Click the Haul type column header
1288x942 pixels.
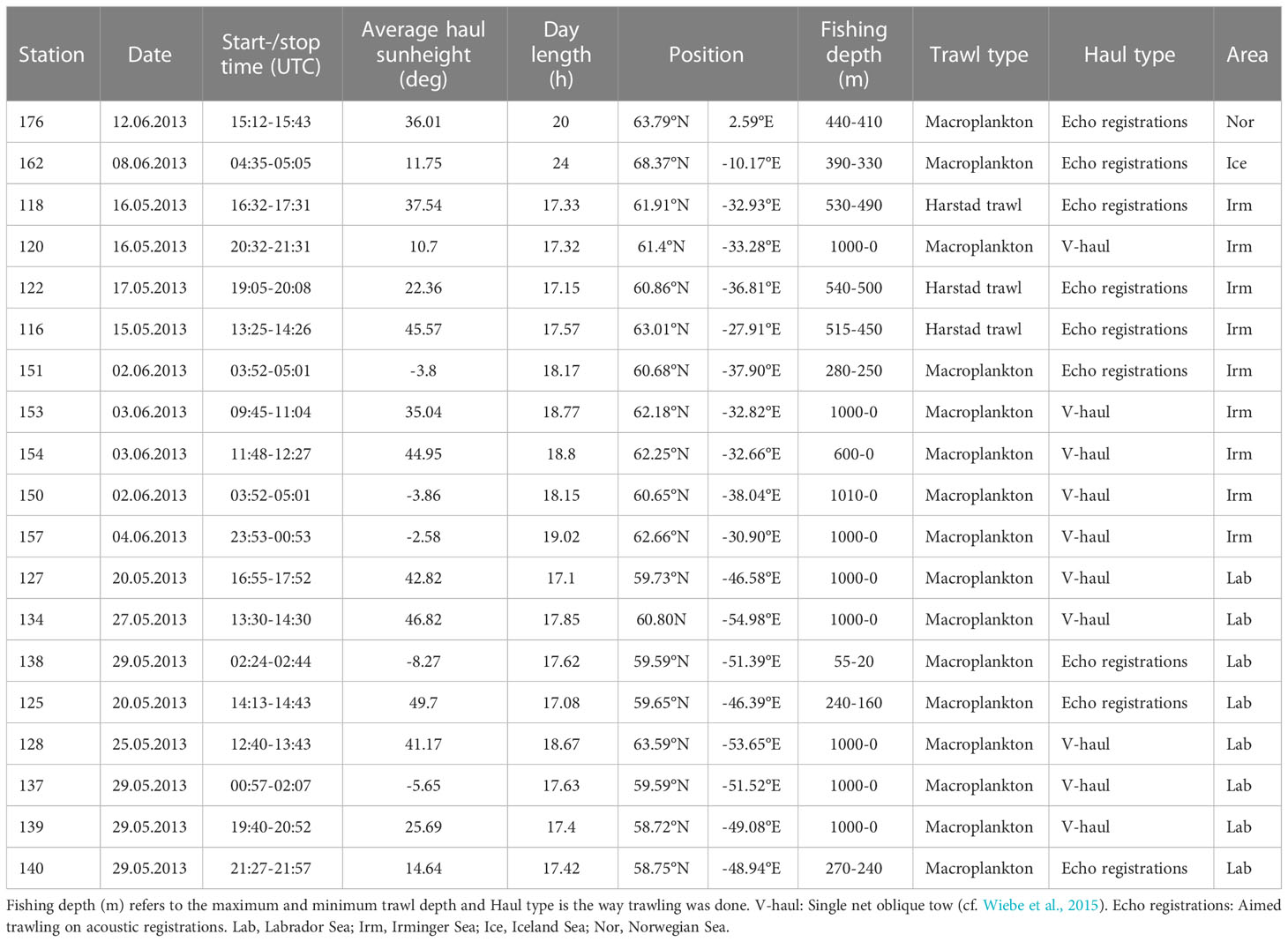[x=1129, y=55]
